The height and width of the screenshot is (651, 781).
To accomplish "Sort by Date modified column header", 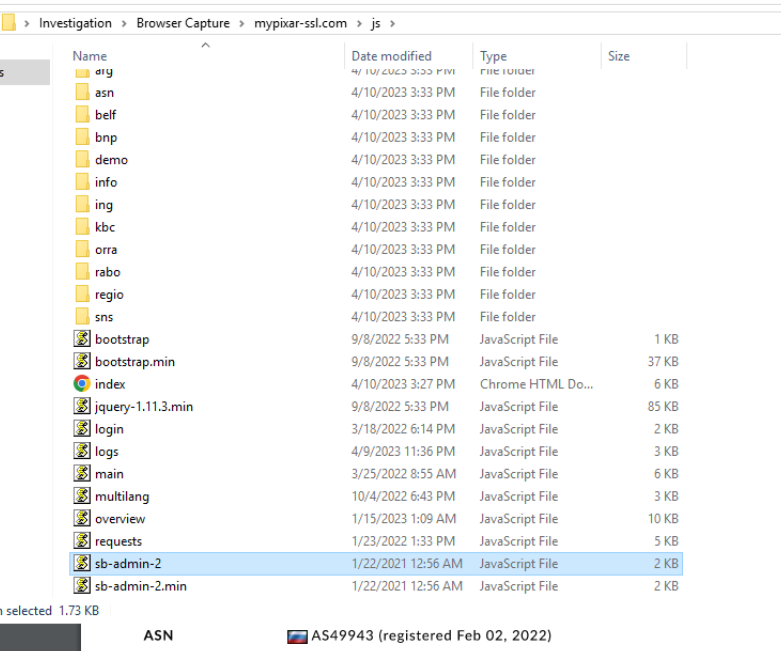I will click(x=391, y=56).
